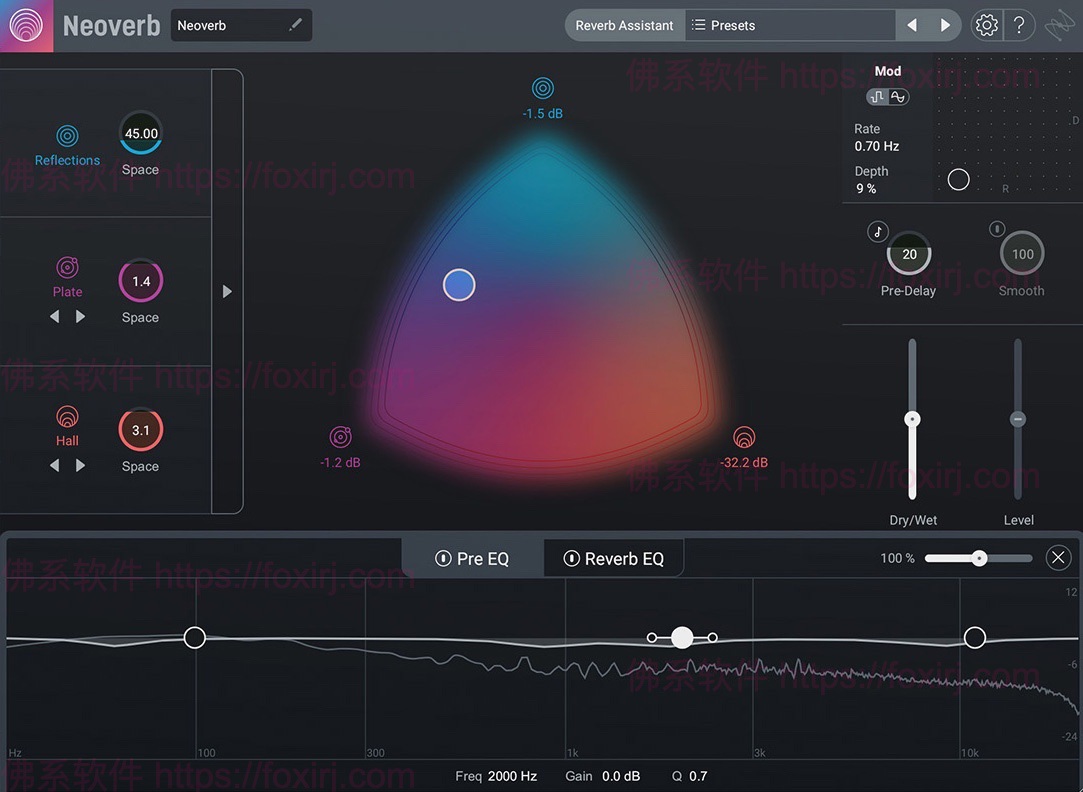
Task: Switch to the Pre EQ tab
Action: 485,558
